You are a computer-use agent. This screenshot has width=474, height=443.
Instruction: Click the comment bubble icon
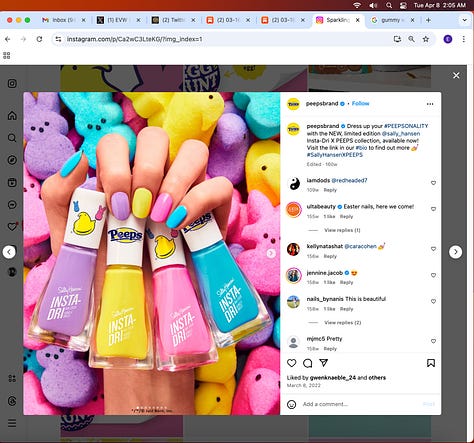(x=308, y=363)
